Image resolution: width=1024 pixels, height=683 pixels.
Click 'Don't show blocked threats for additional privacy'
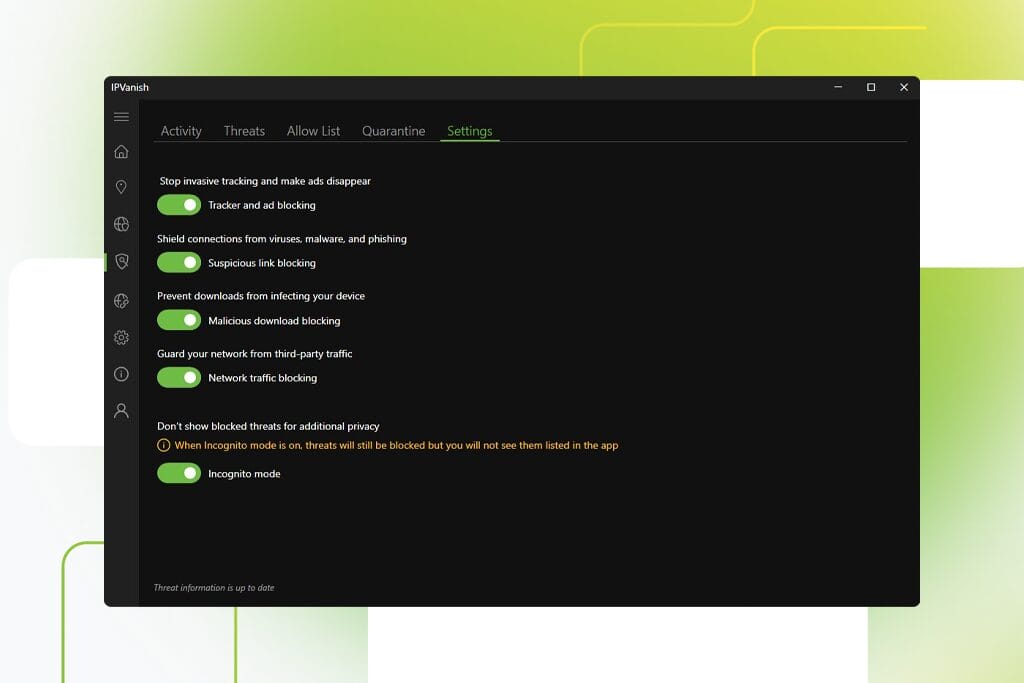coord(268,426)
